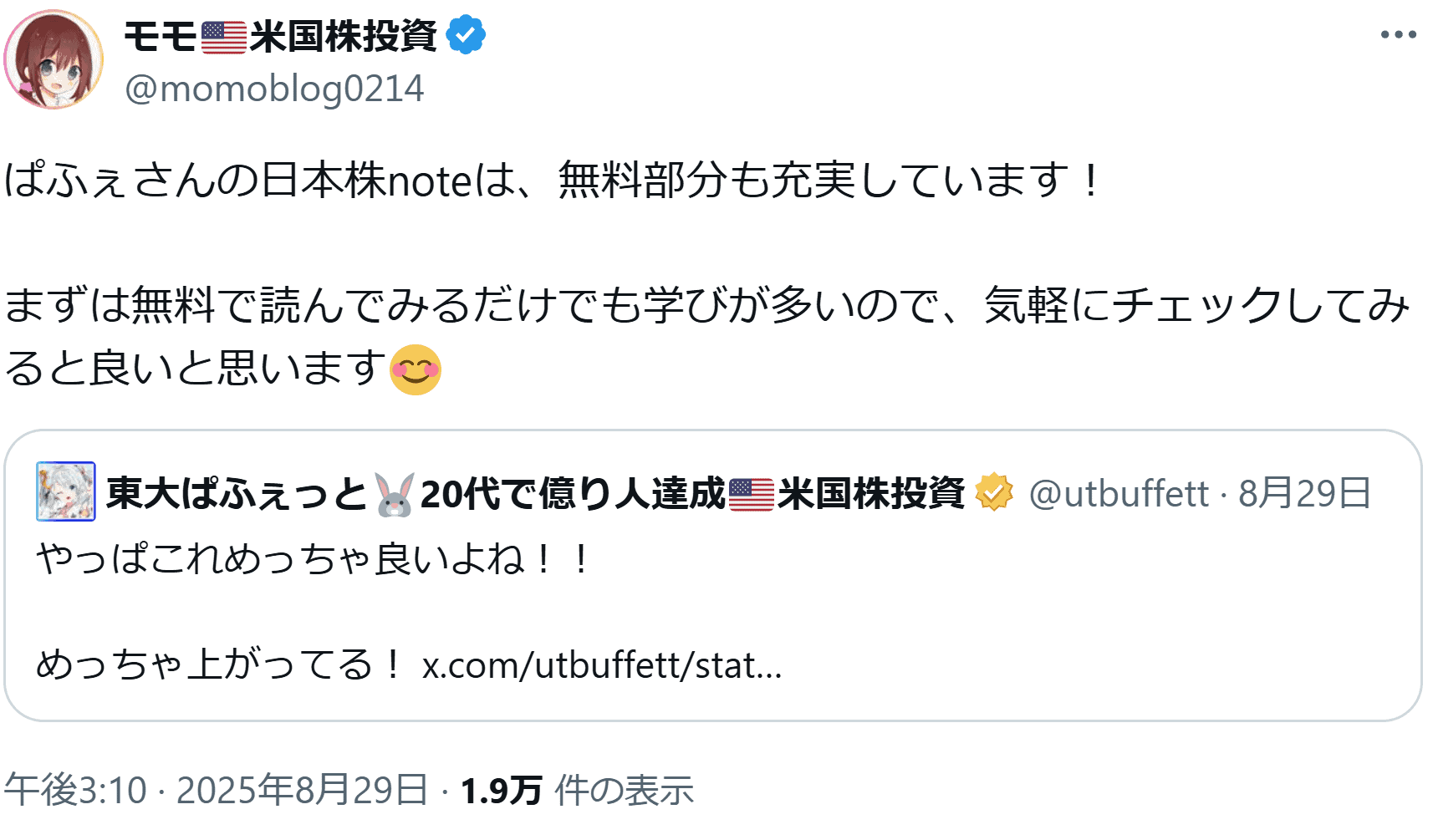Click US flag in quoted author name
This screenshot has height=840, width=1438.
pyautogui.click(x=751, y=494)
